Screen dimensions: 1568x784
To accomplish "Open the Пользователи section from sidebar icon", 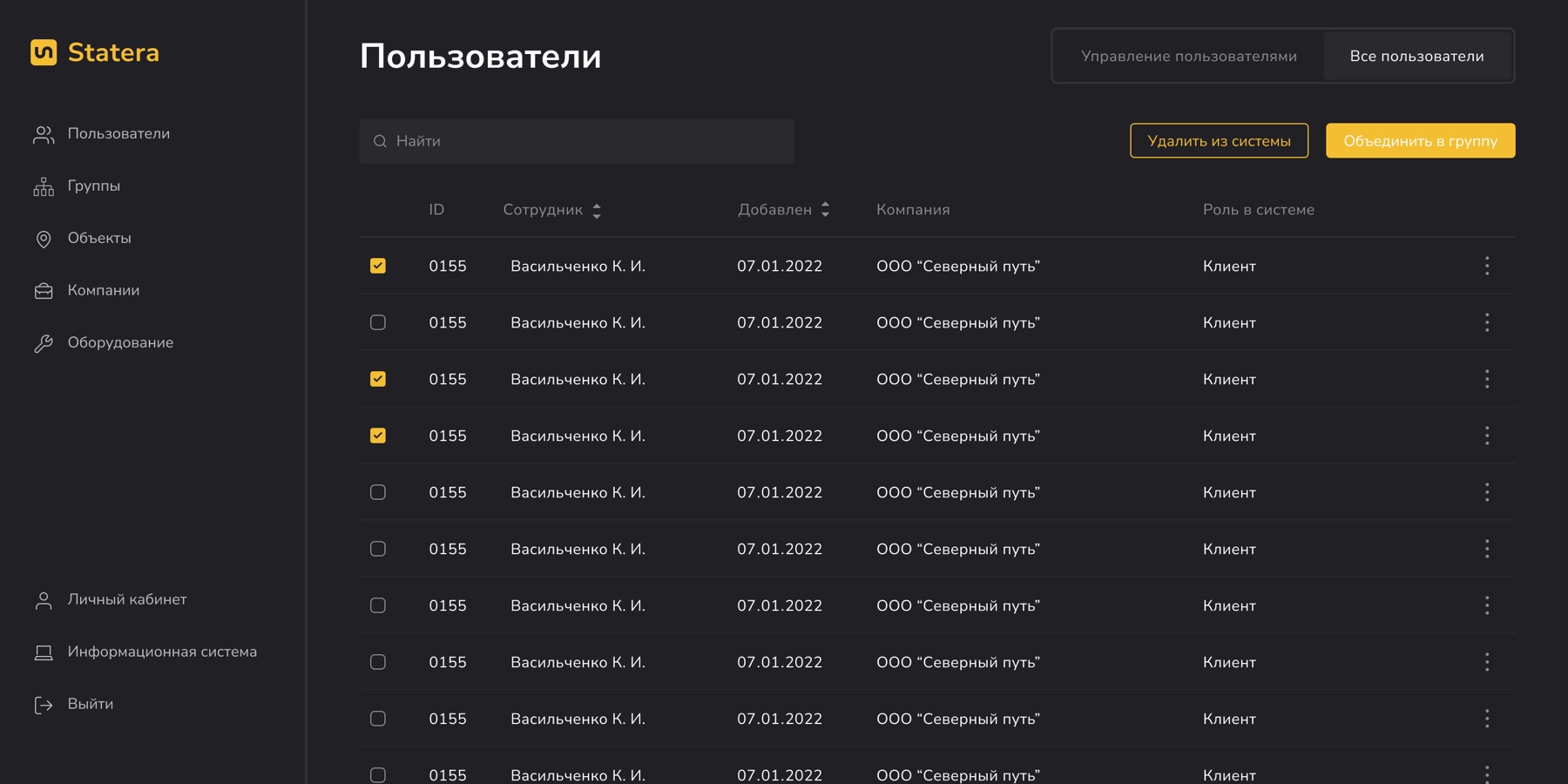I will pyautogui.click(x=44, y=134).
